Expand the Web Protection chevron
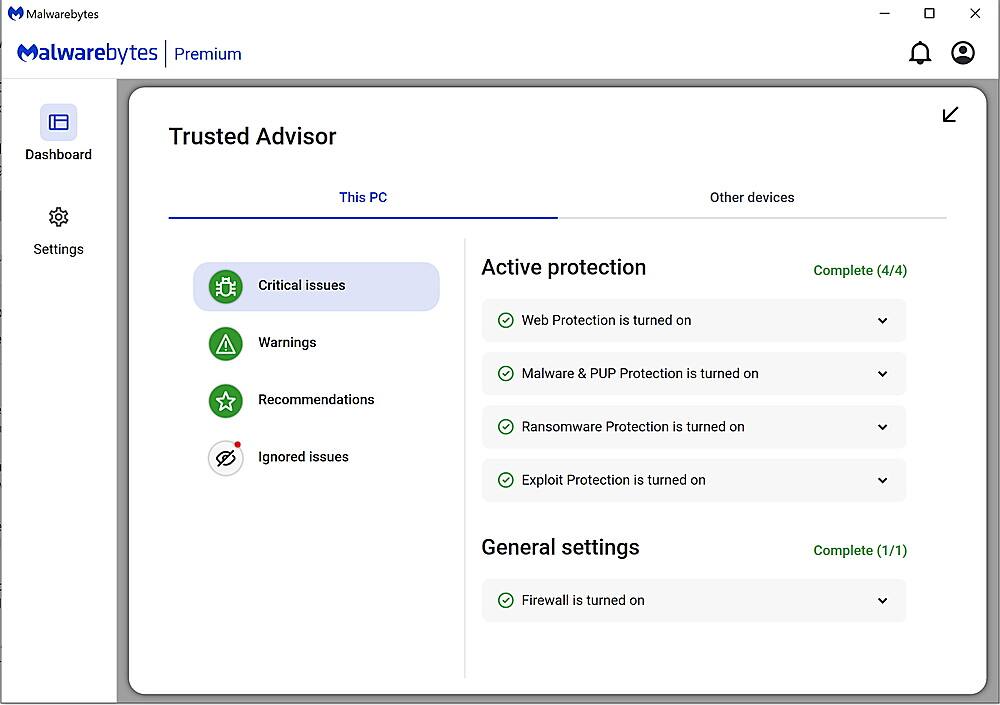Image resolution: width=1000 pixels, height=705 pixels. point(883,320)
